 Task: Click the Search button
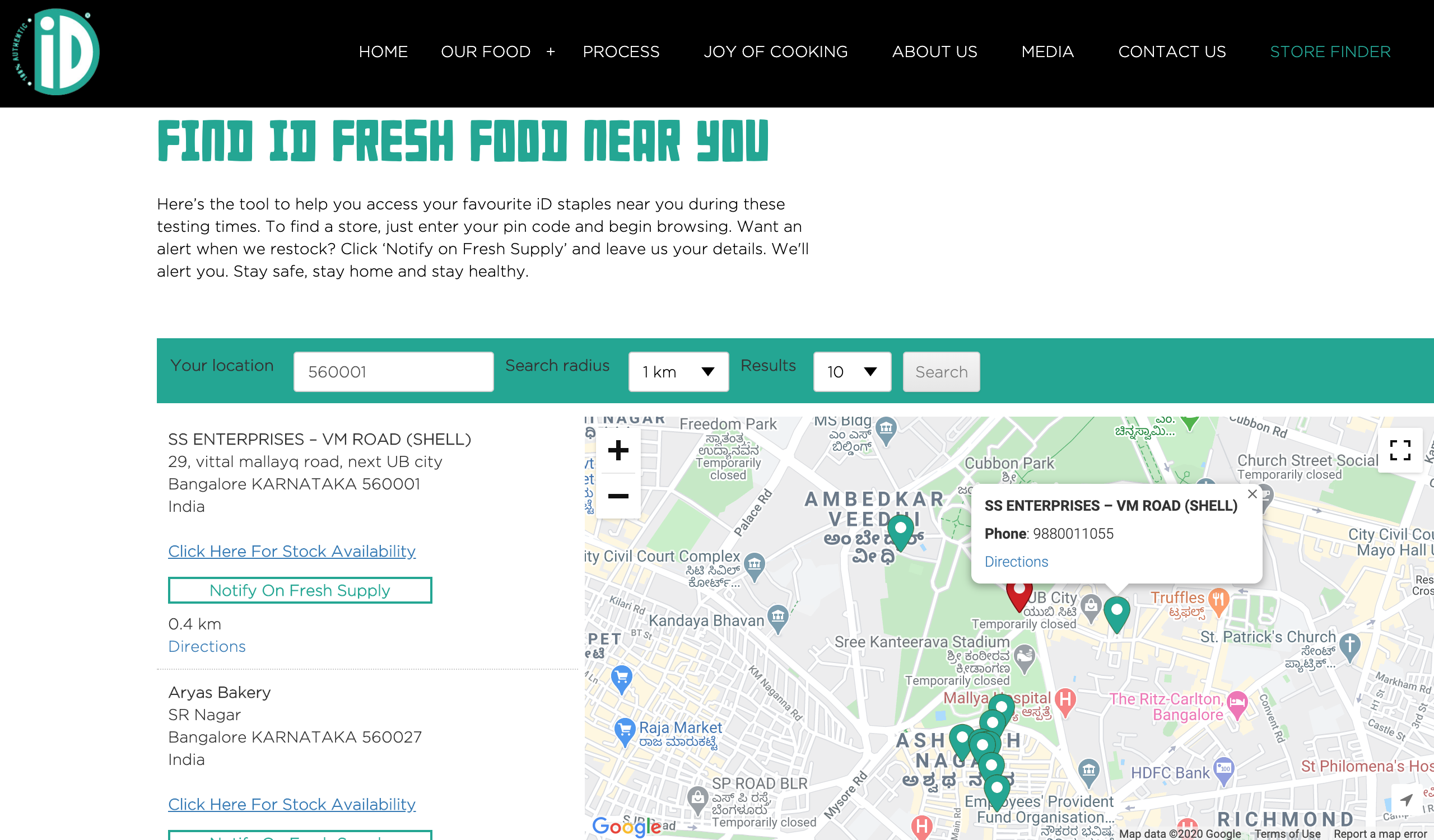click(941, 372)
